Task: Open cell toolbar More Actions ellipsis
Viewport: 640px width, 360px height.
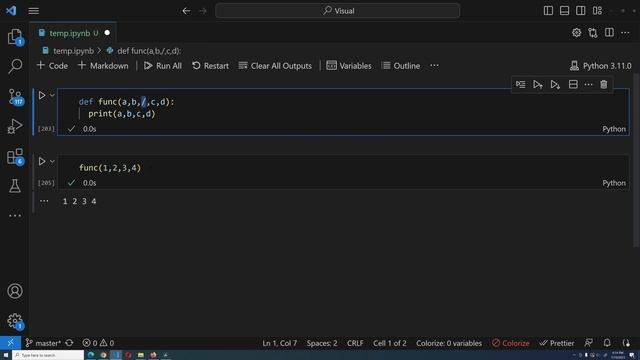Action: point(588,84)
